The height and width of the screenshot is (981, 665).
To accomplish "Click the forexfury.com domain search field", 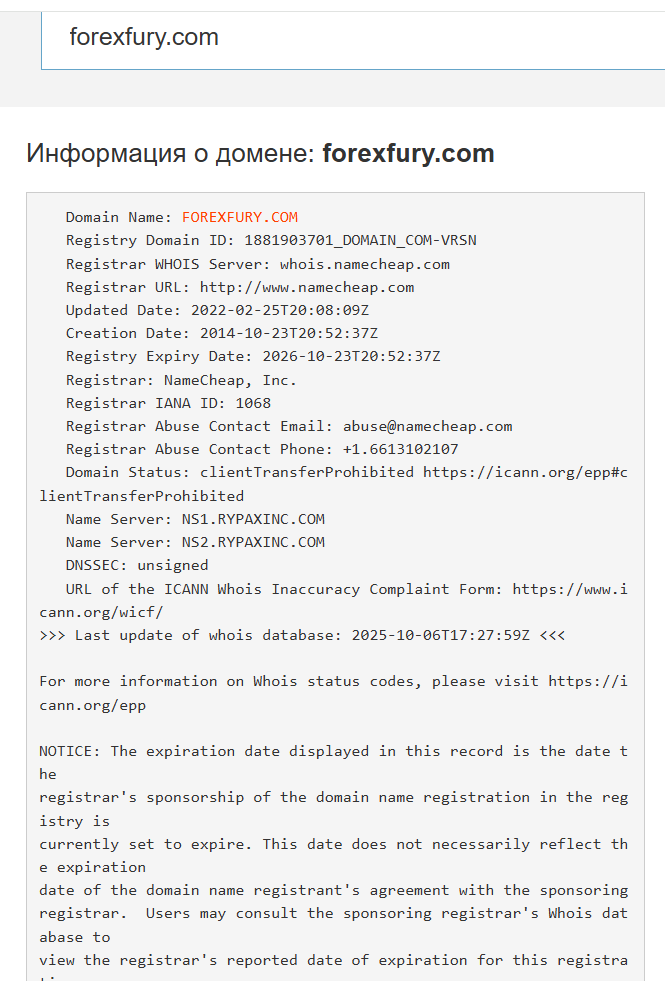I will point(350,38).
